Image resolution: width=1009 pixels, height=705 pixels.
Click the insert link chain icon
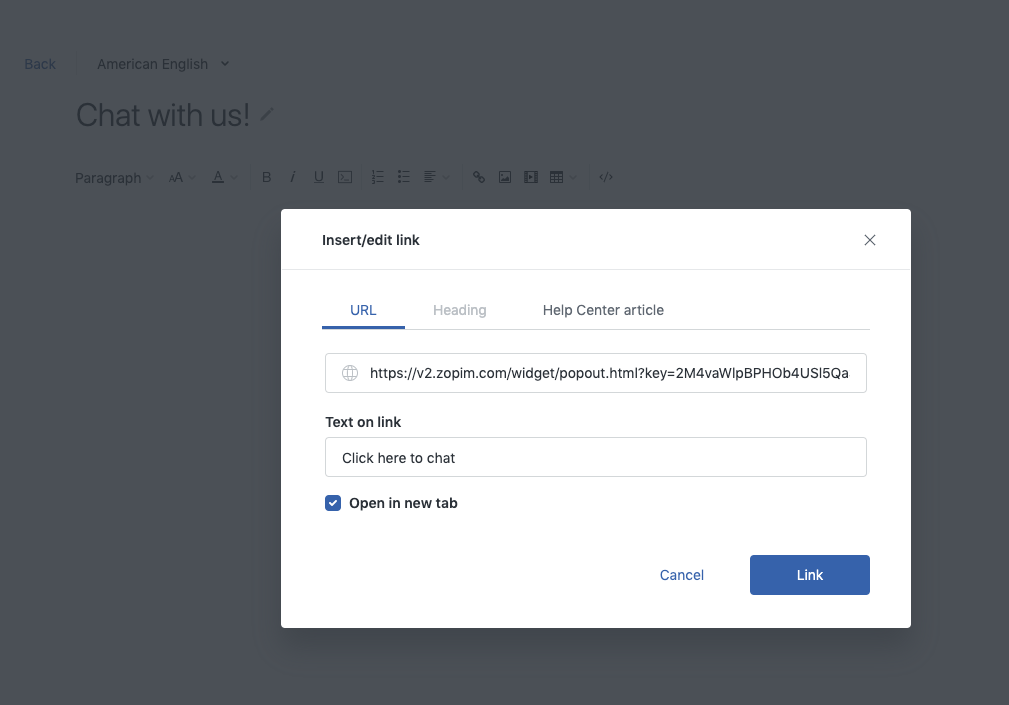tap(479, 178)
